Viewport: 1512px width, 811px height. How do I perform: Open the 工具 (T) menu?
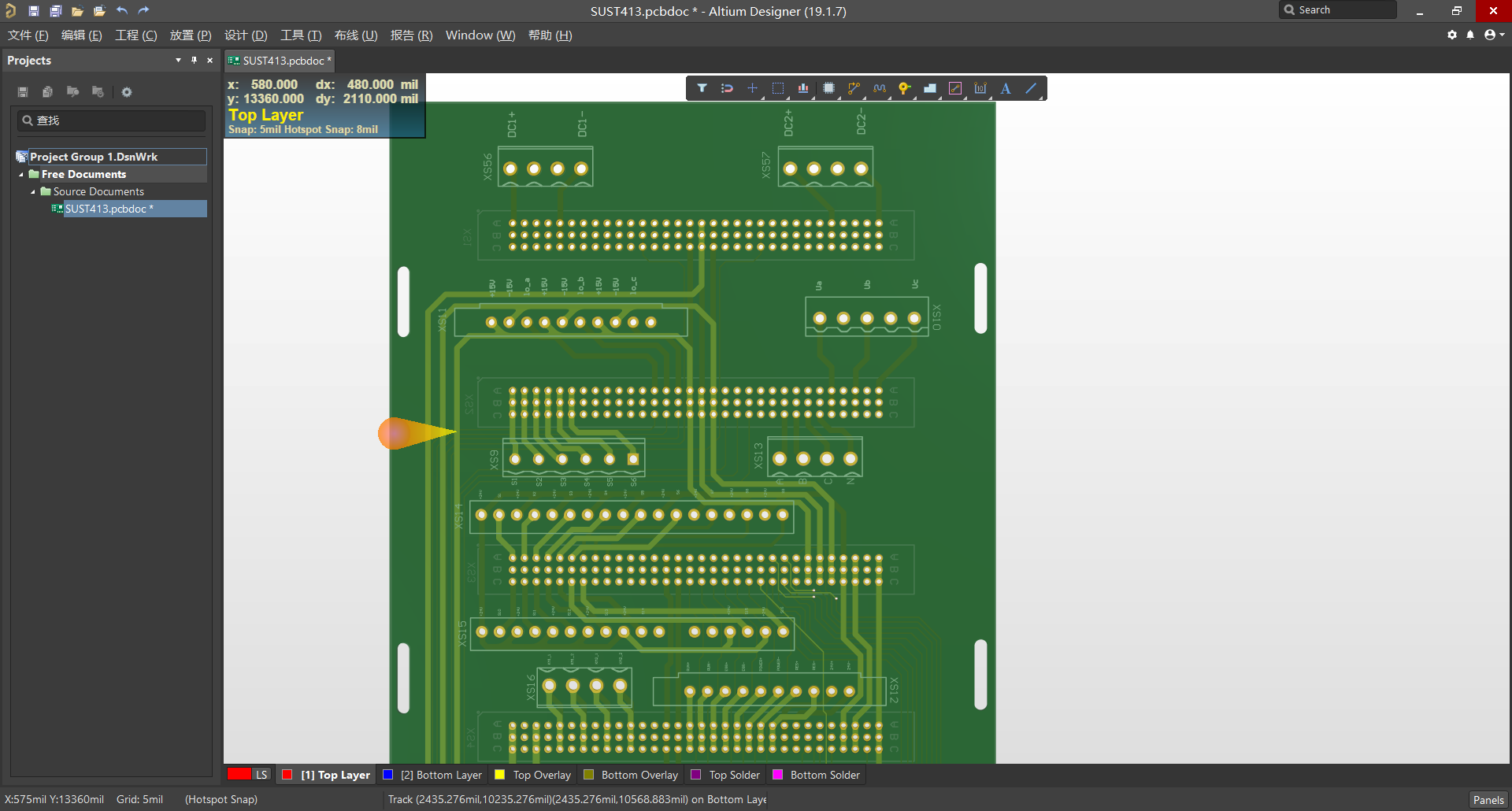(301, 35)
